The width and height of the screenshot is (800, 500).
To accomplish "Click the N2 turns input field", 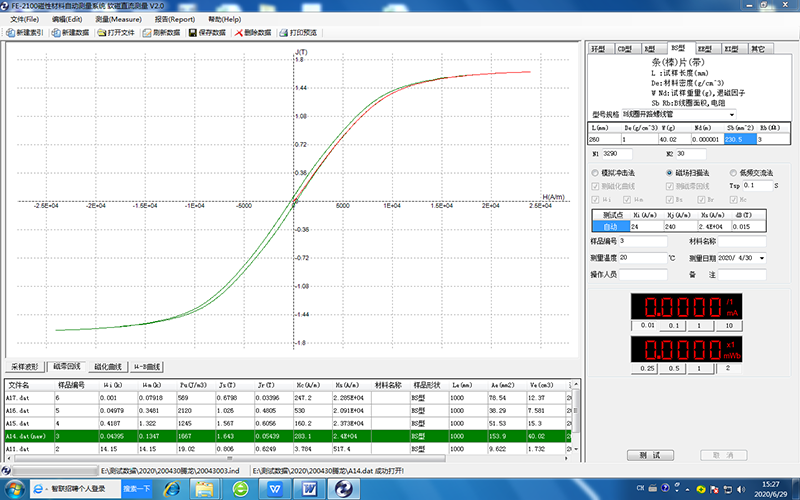I will 690,154.
